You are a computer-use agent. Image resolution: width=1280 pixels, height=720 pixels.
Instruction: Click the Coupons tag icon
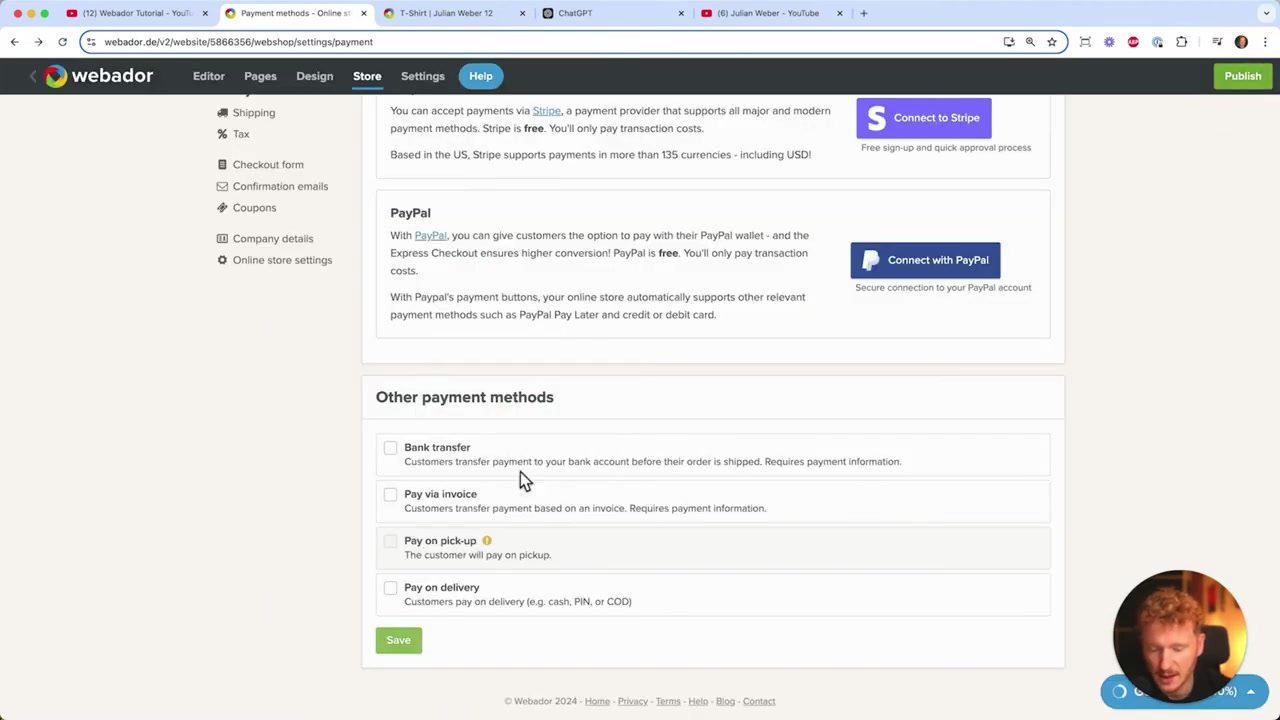222,208
